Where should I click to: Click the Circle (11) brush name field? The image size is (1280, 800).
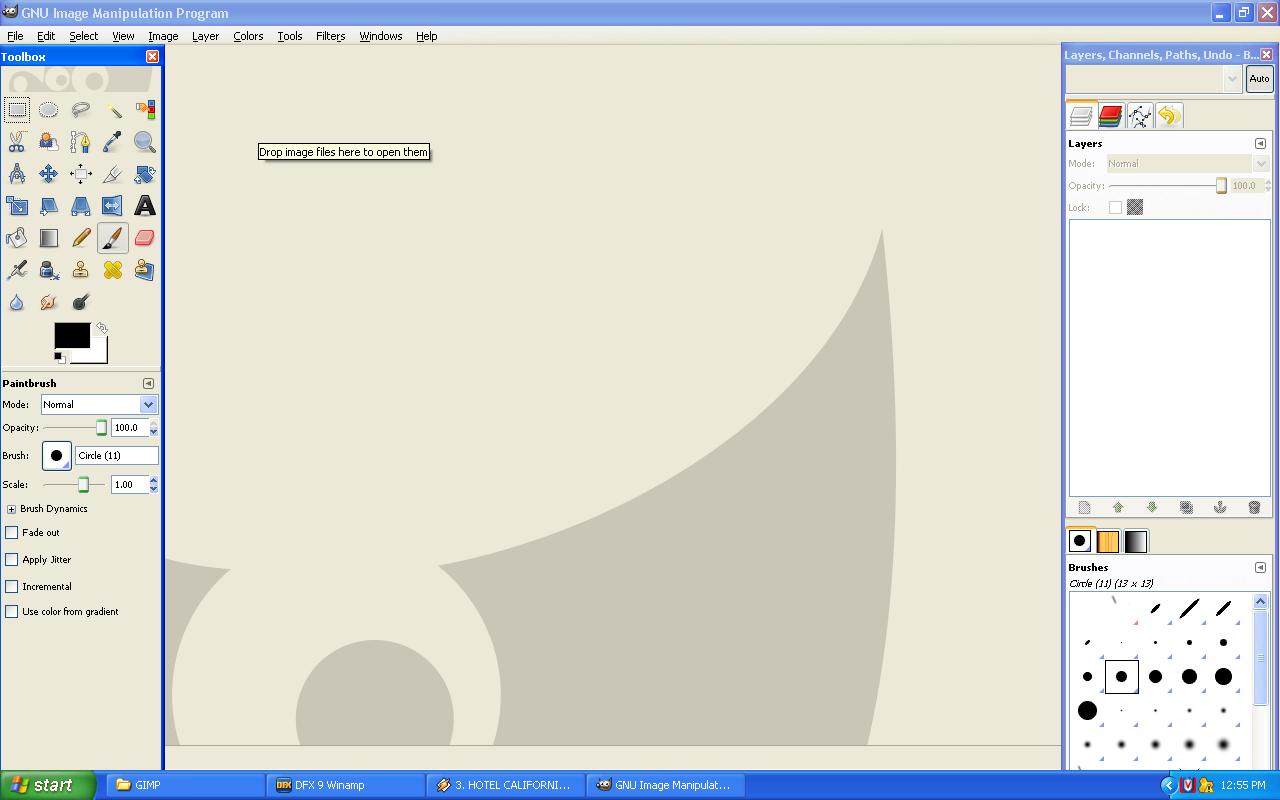pyautogui.click(x=116, y=456)
